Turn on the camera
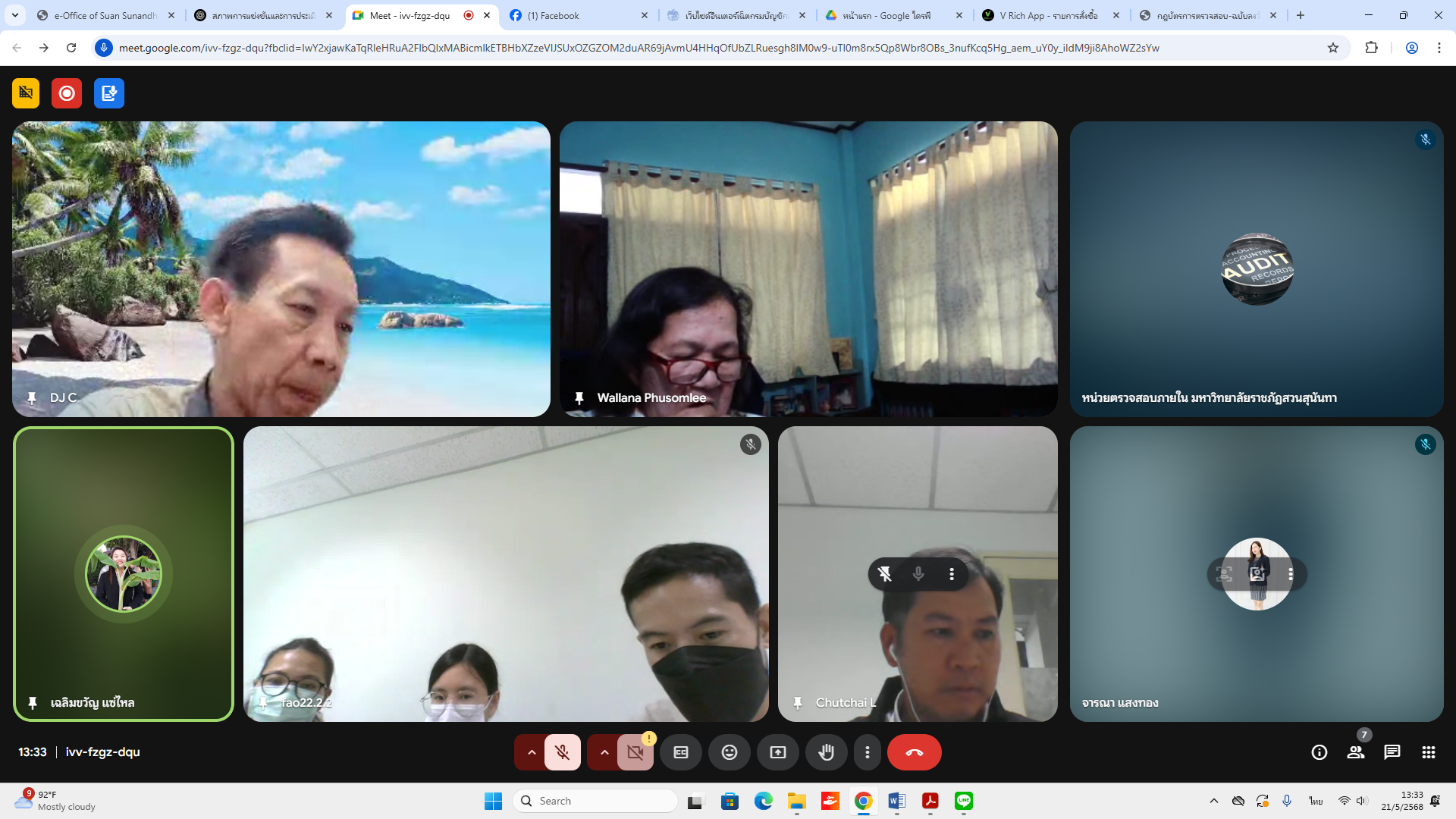Viewport: 1456px width, 819px height. (635, 752)
